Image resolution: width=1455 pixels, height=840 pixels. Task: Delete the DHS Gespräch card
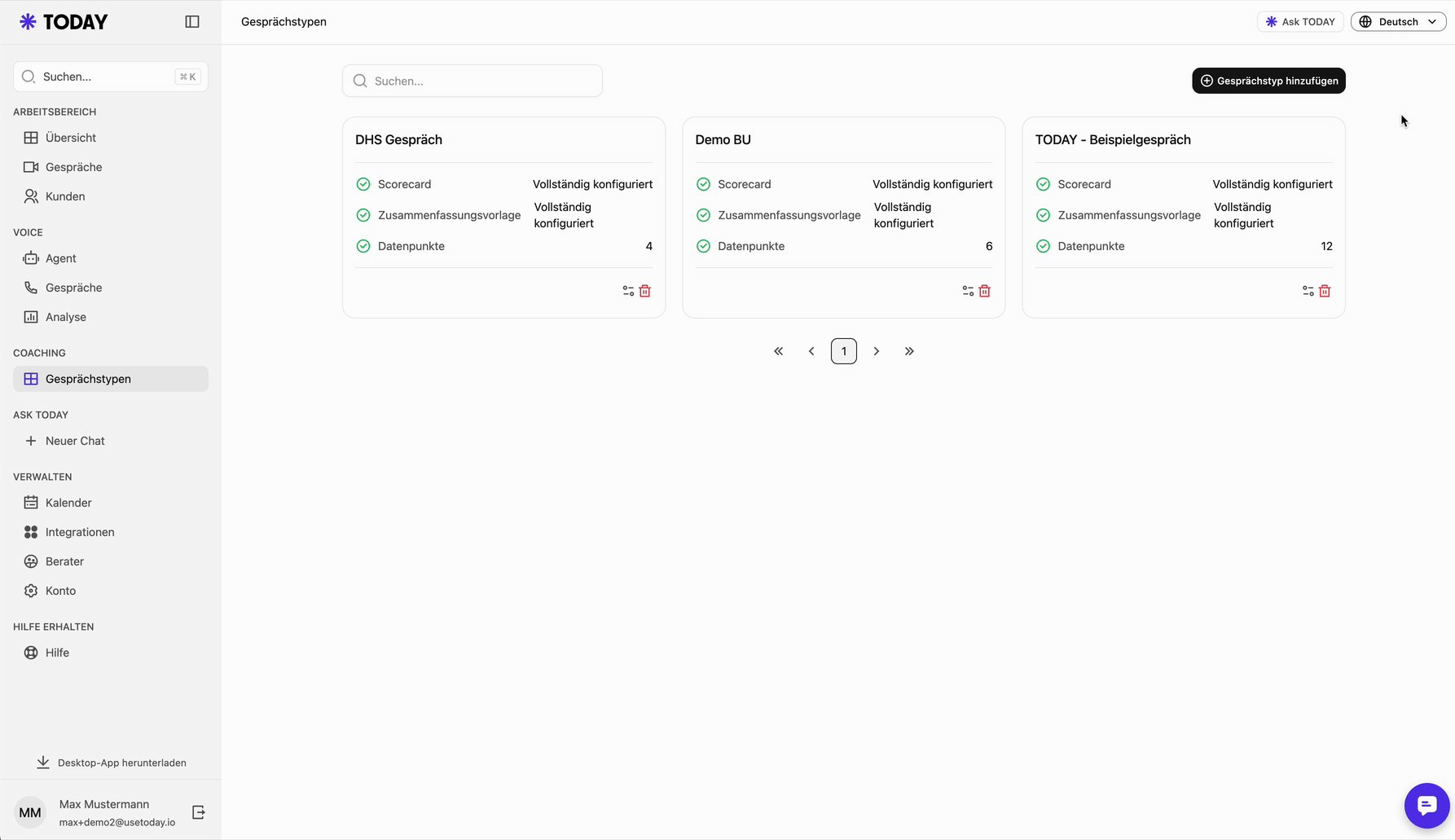pyautogui.click(x=645, y=291)
